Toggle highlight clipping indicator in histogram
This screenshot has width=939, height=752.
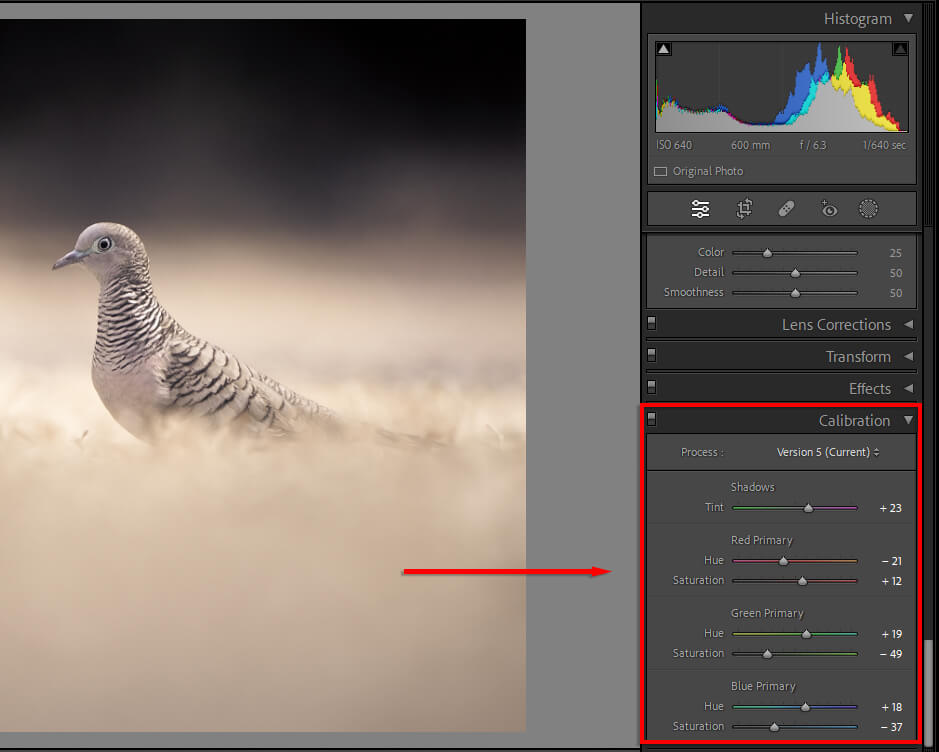point(899,49)
